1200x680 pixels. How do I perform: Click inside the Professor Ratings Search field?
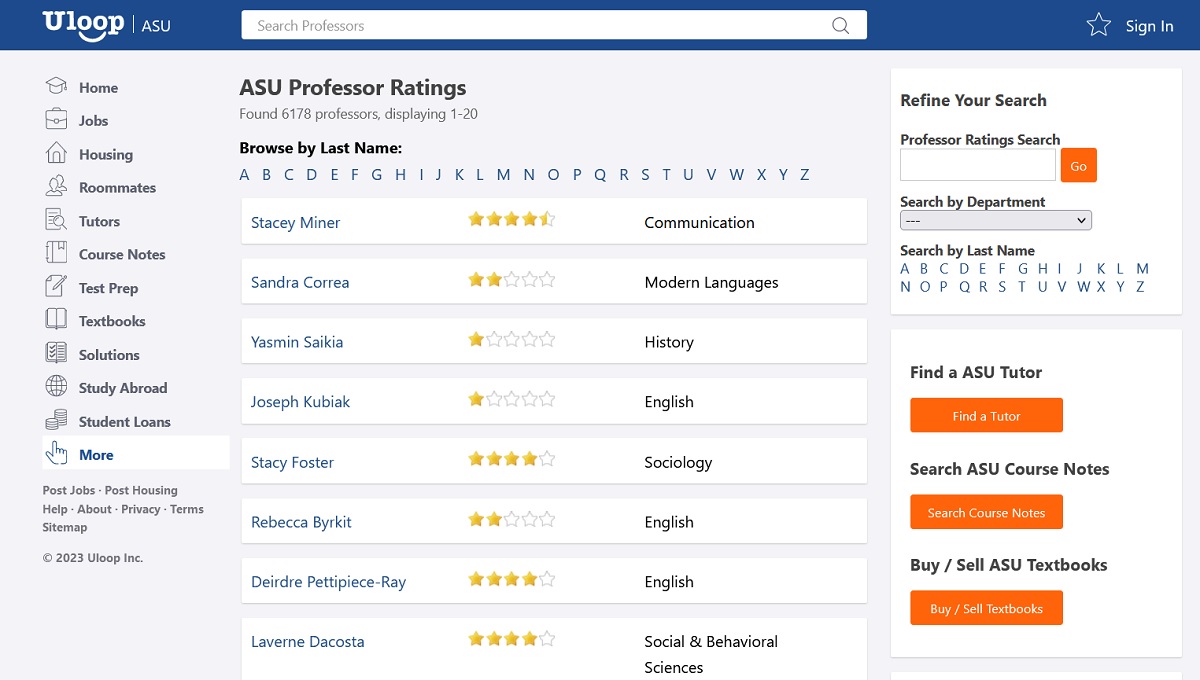tap(976, 163)
